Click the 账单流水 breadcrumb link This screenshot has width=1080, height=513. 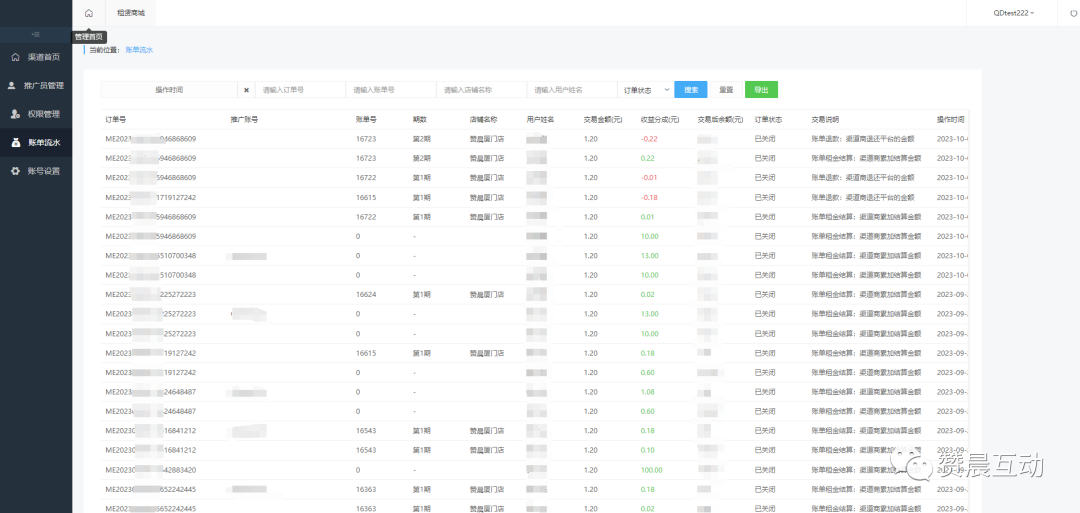[x=139, y=49]
